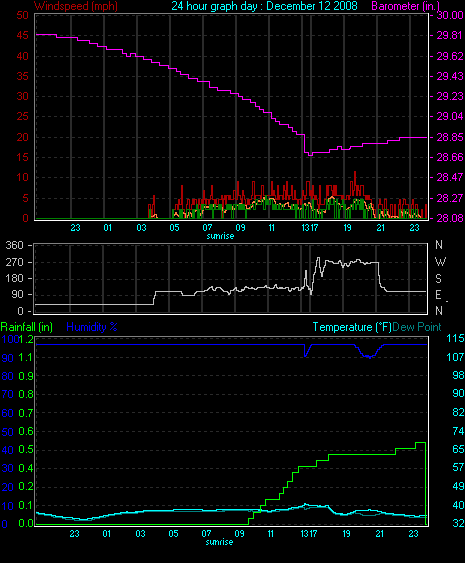This screenshot has width=465, height=563.
Task: Click the wind direction axis value 180
Action: click(15, 278)
